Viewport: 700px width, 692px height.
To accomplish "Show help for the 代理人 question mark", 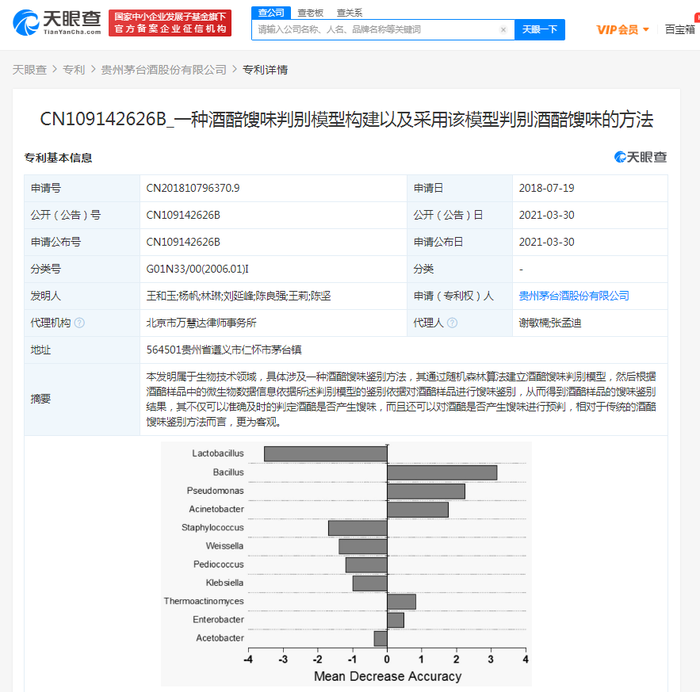I will [452, 323].
